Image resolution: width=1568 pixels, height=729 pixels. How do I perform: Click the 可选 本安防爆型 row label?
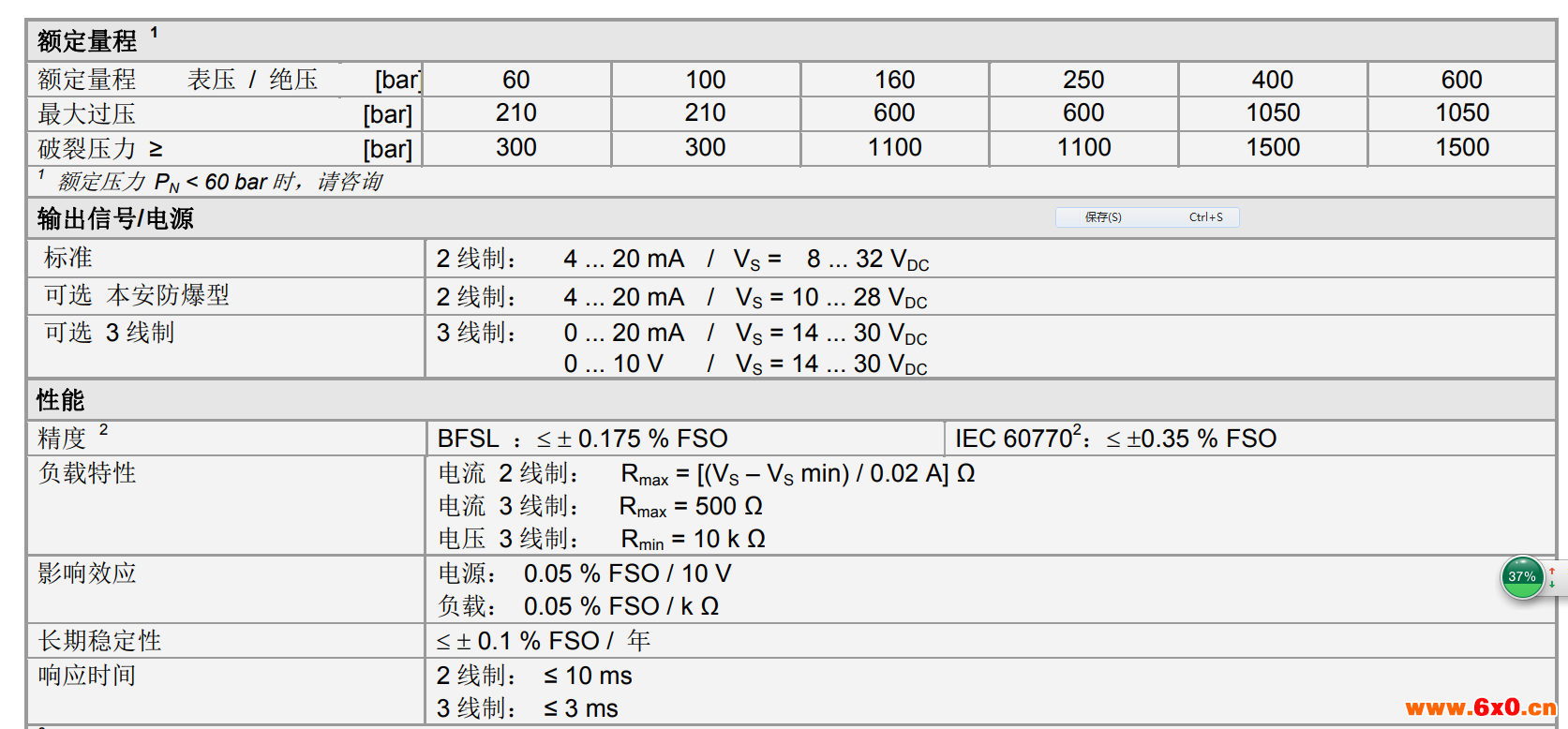coord(137,296)
